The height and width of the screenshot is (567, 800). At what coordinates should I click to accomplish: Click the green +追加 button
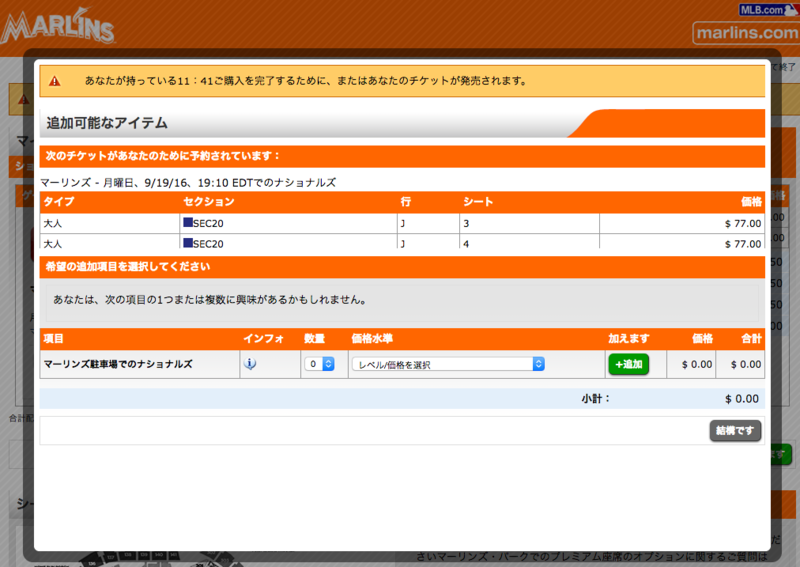[629, 364]
